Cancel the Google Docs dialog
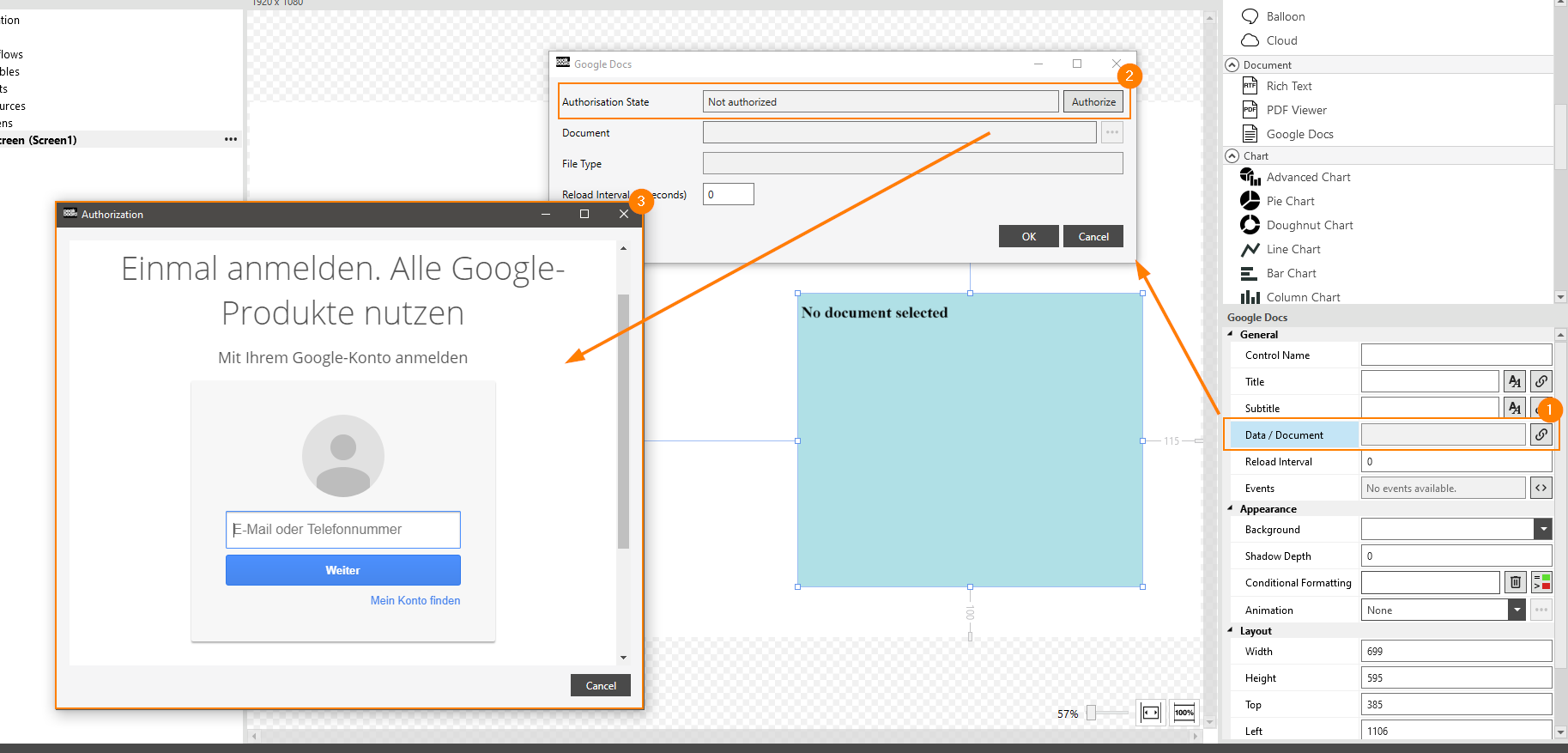1568x753 pixels. pos(1093,236)
